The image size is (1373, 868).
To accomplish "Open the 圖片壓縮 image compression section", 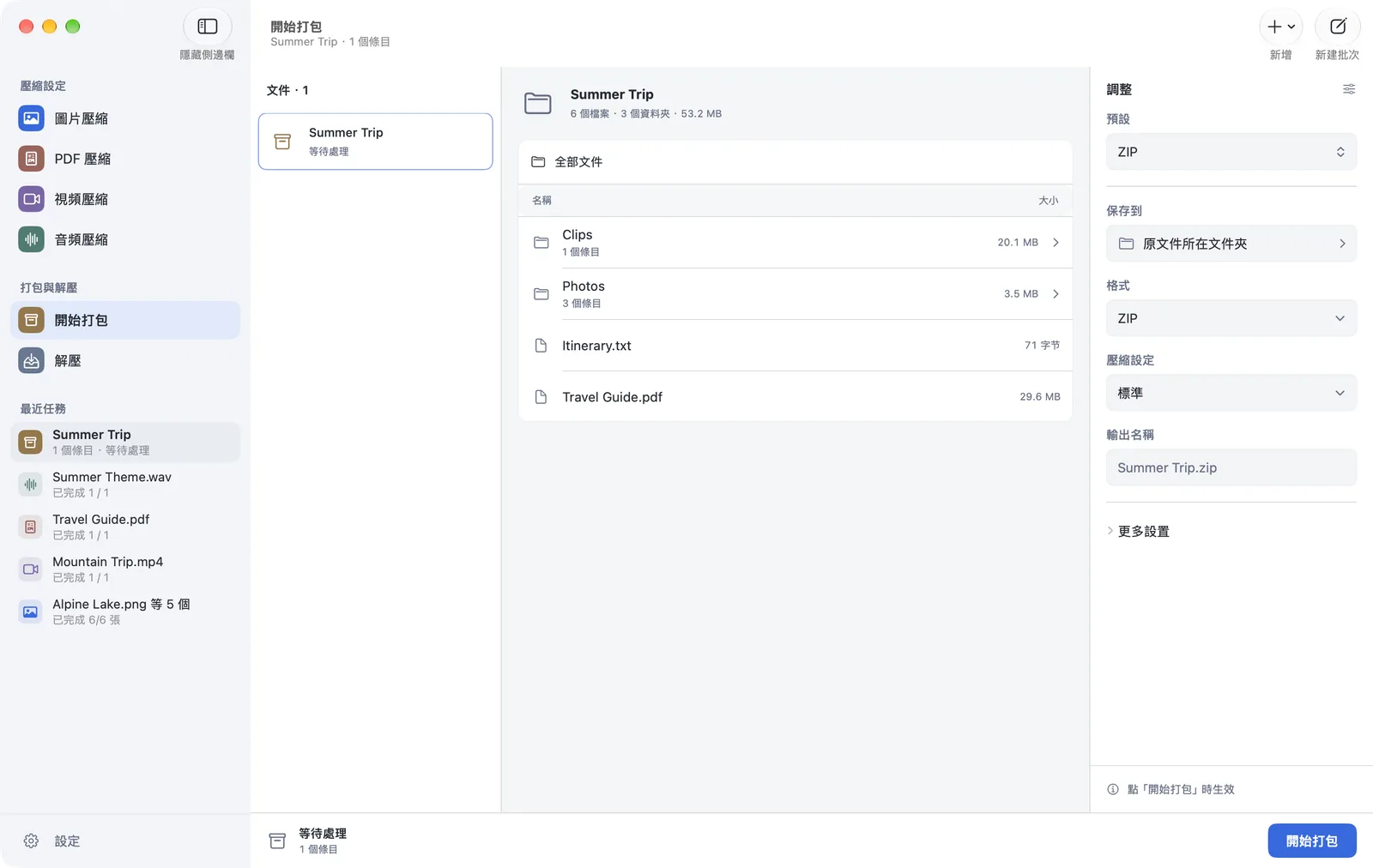I will (x=125, y=118).
